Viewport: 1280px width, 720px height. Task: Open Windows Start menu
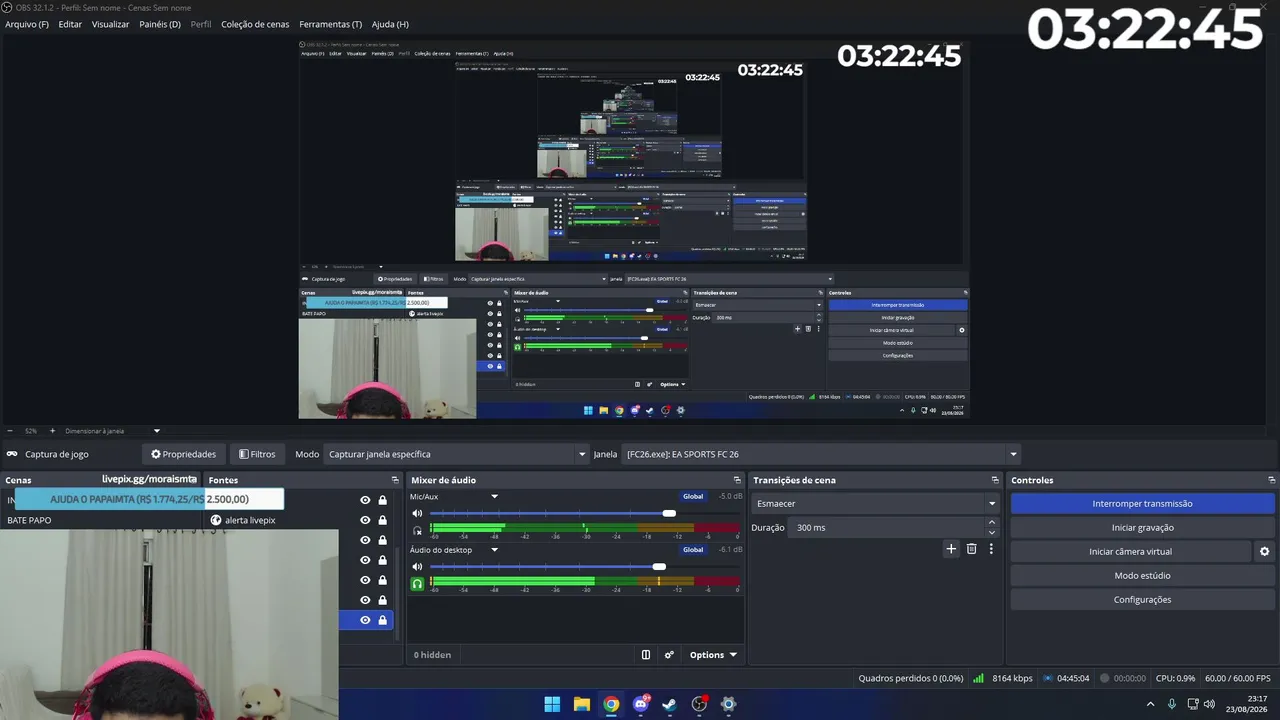click(552, 704)
